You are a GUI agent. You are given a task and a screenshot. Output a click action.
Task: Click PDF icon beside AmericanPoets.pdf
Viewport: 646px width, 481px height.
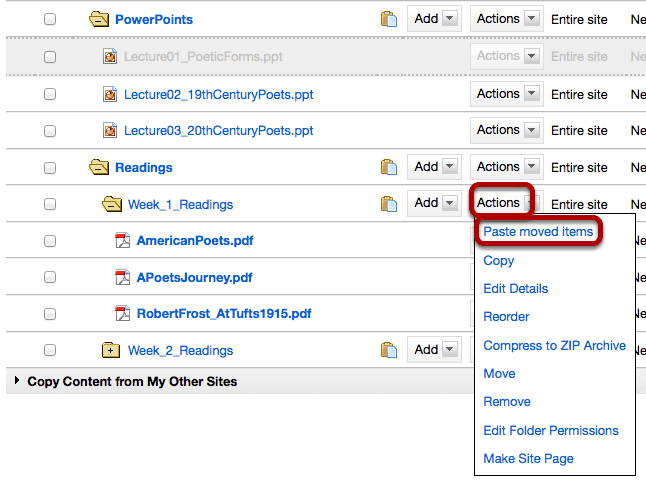tap(122, 240)
